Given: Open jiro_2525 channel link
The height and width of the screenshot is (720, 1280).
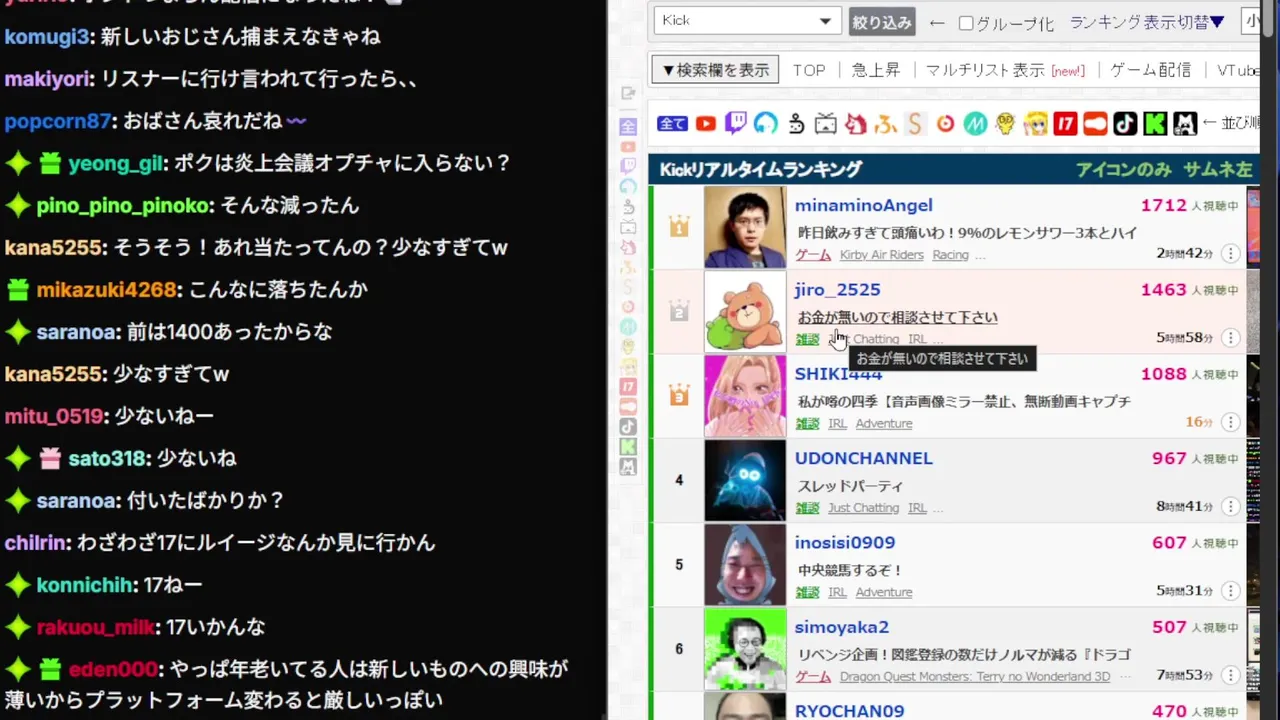Looking at the screenshot, I should tap(837, 289).
